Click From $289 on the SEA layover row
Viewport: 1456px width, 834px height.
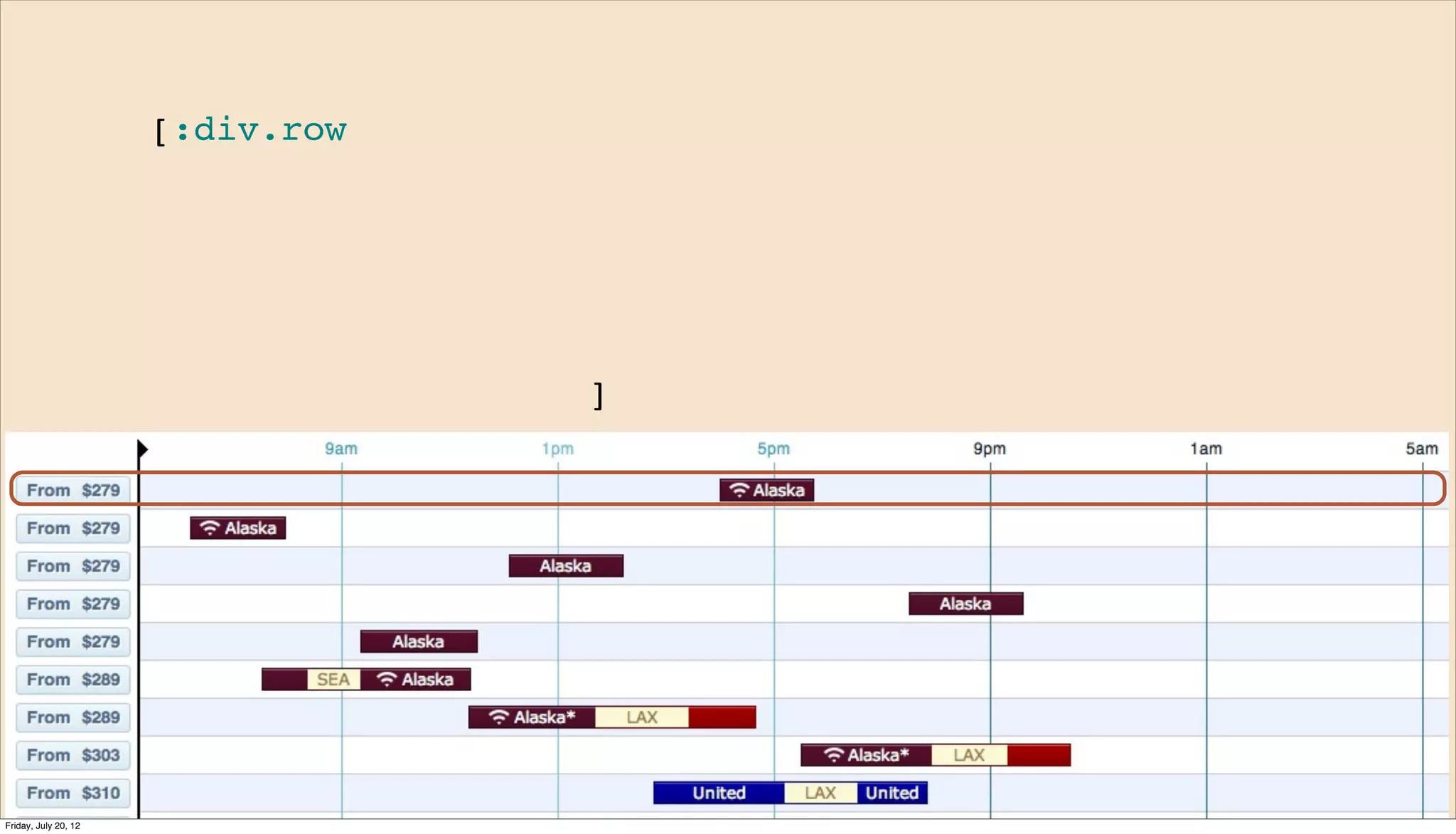tap(73, 680)
